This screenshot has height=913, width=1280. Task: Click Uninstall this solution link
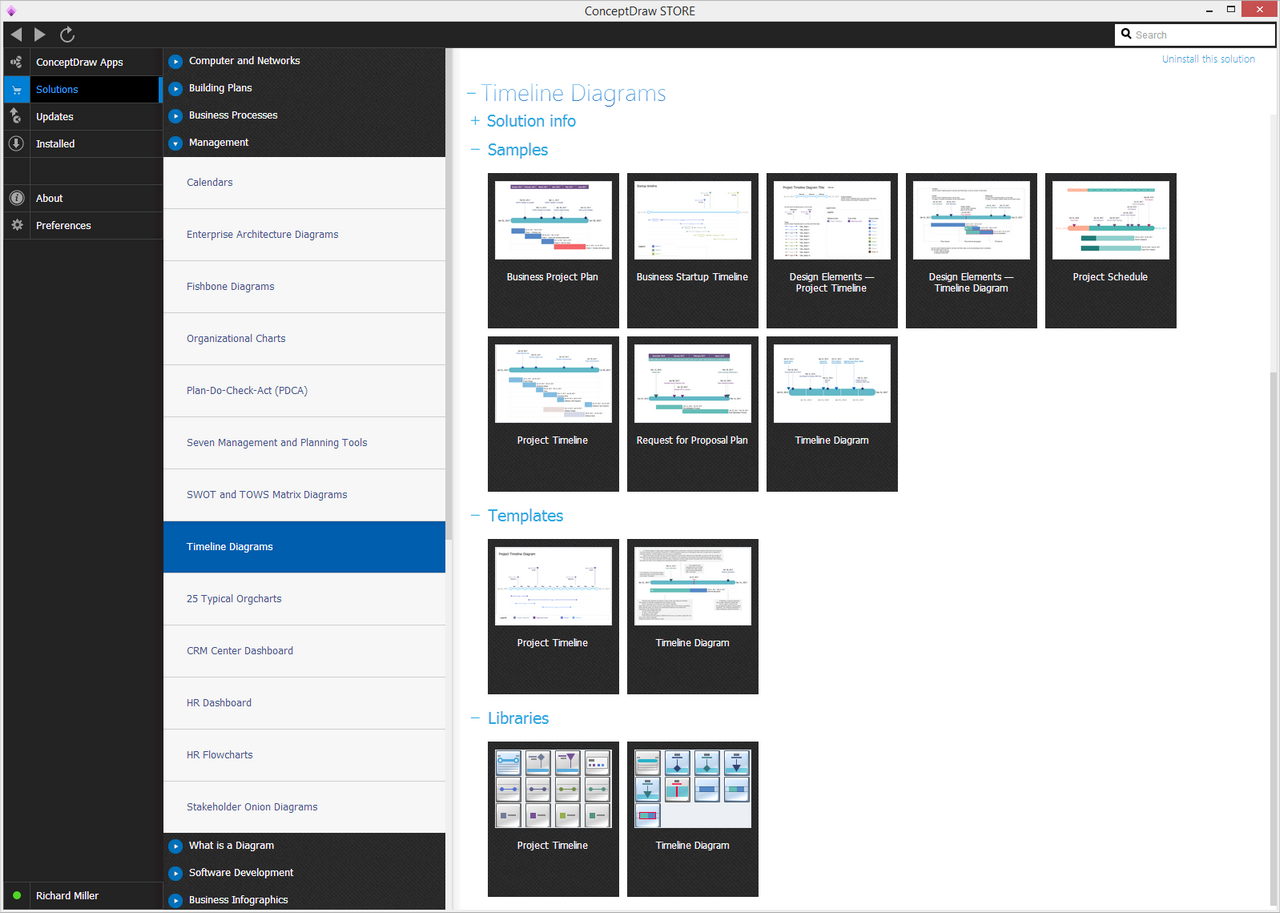point(1208,59)
